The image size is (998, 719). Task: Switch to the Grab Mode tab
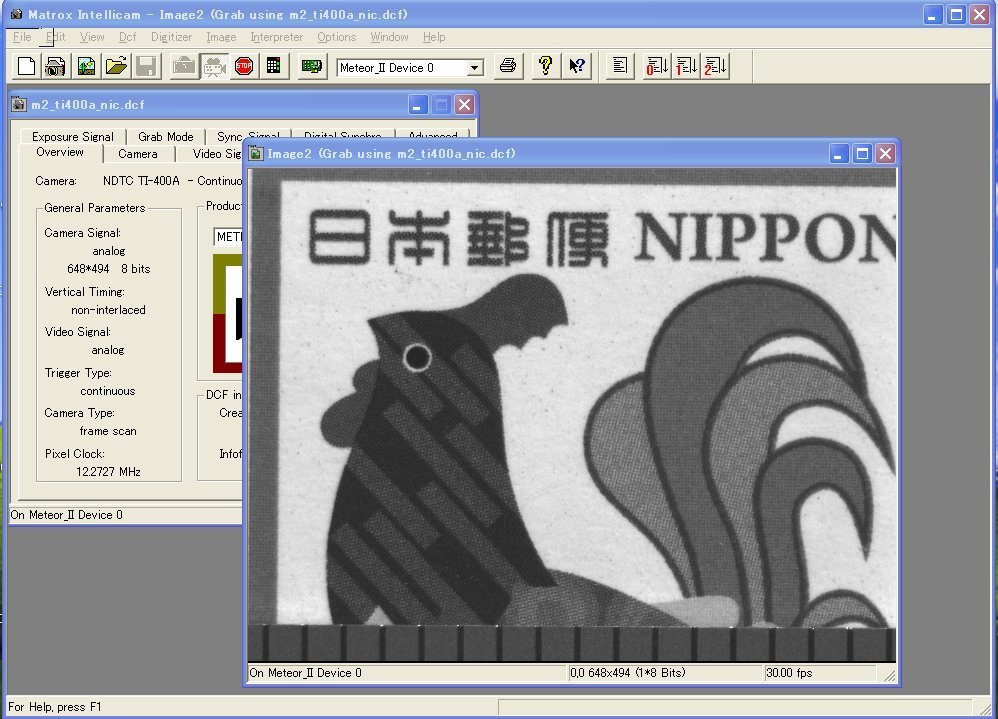click(x=165, y=136)
